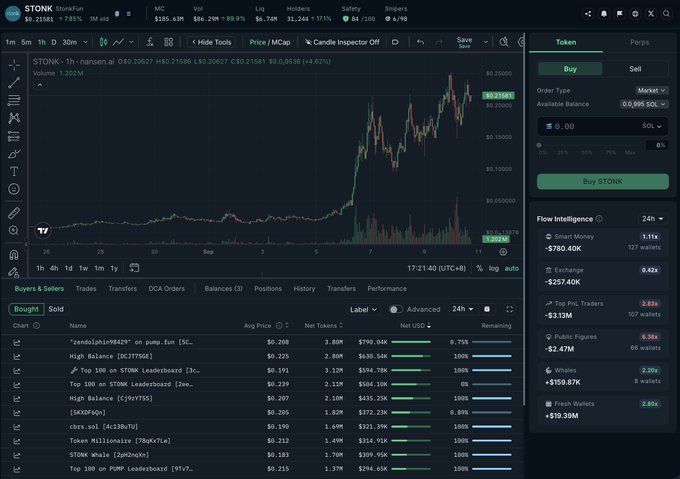Select the crosshair cursor tool
The image size is (680, 479).
(x=14, y=65)
